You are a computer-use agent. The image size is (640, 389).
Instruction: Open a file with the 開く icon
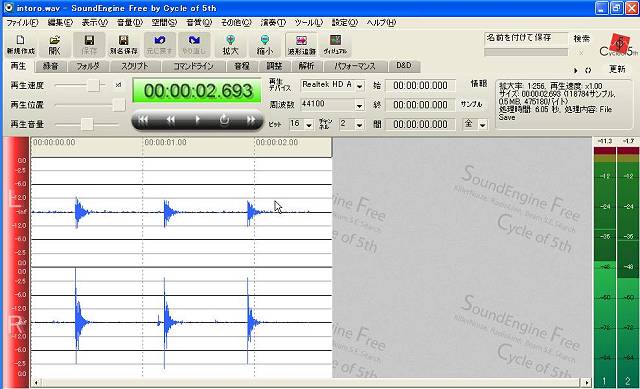(x=54, y=44)
